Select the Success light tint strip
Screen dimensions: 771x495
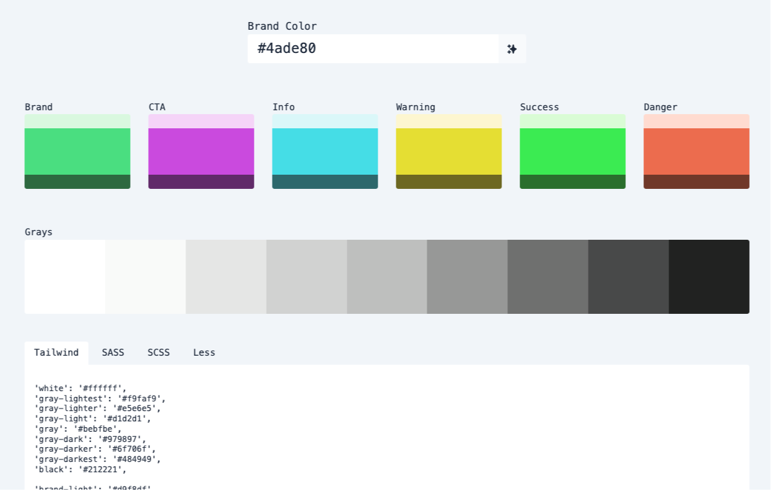[x=573, y=121]
